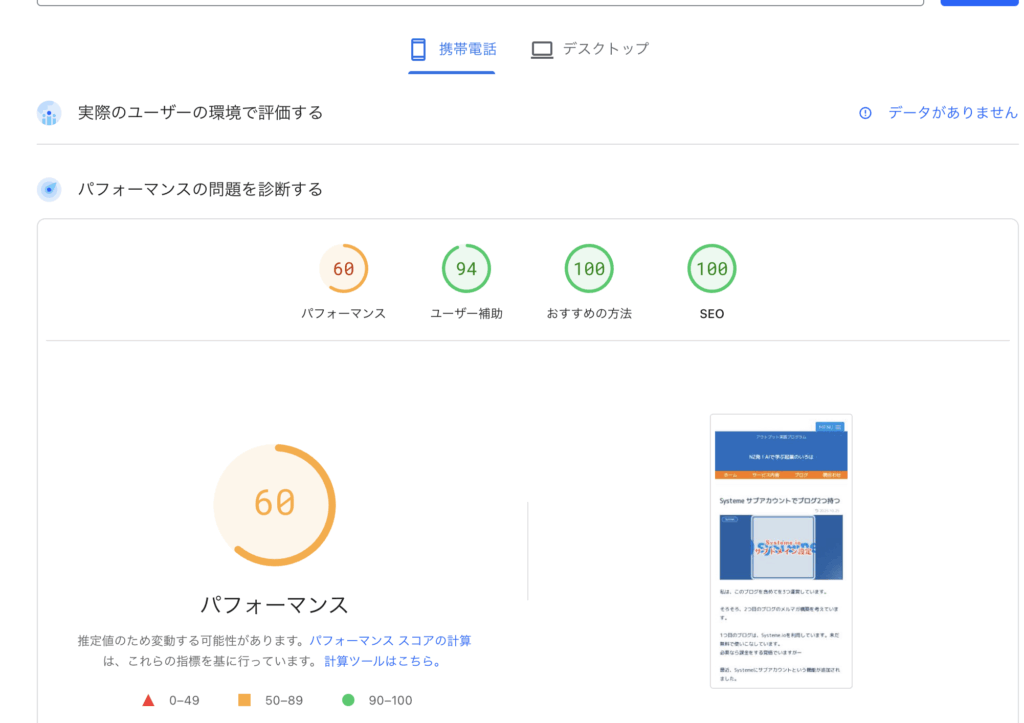The height and width of the screenshot is (723, 1024).
Task: Click the URL input field at top
Action: 480,3
